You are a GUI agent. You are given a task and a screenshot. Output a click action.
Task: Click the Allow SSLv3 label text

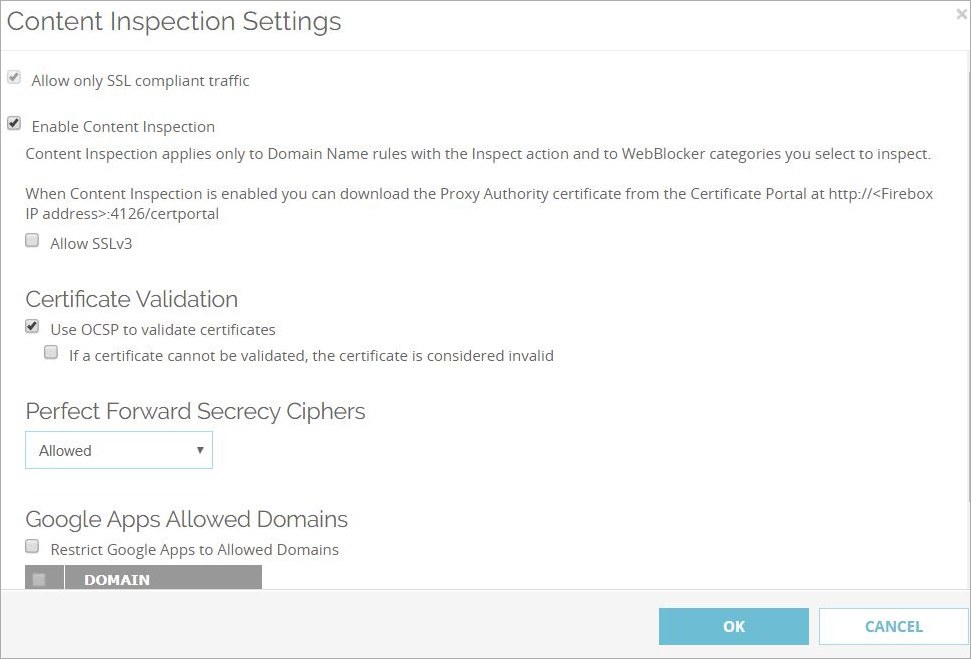pyautogui.click(x=91, y=243)
